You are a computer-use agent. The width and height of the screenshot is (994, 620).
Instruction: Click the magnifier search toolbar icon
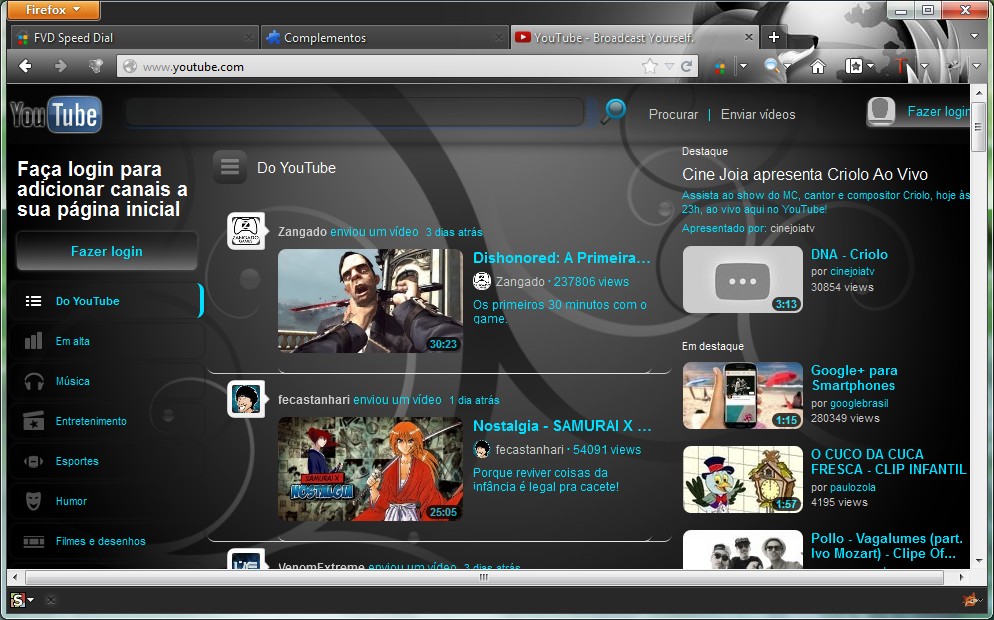[x=771, y=66]
